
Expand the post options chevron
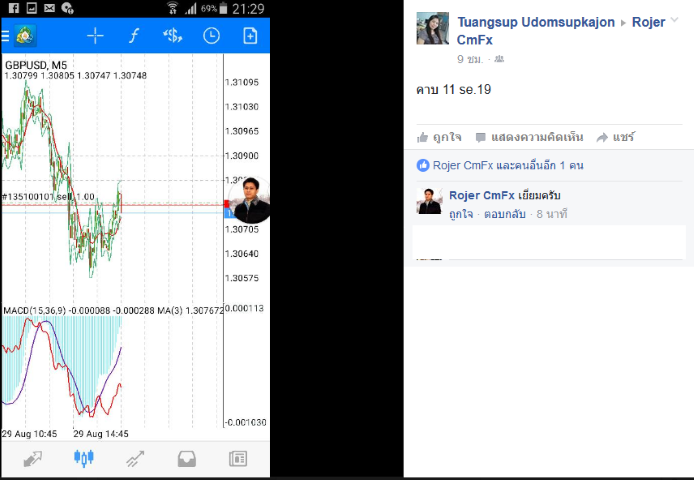click(675, 20)
